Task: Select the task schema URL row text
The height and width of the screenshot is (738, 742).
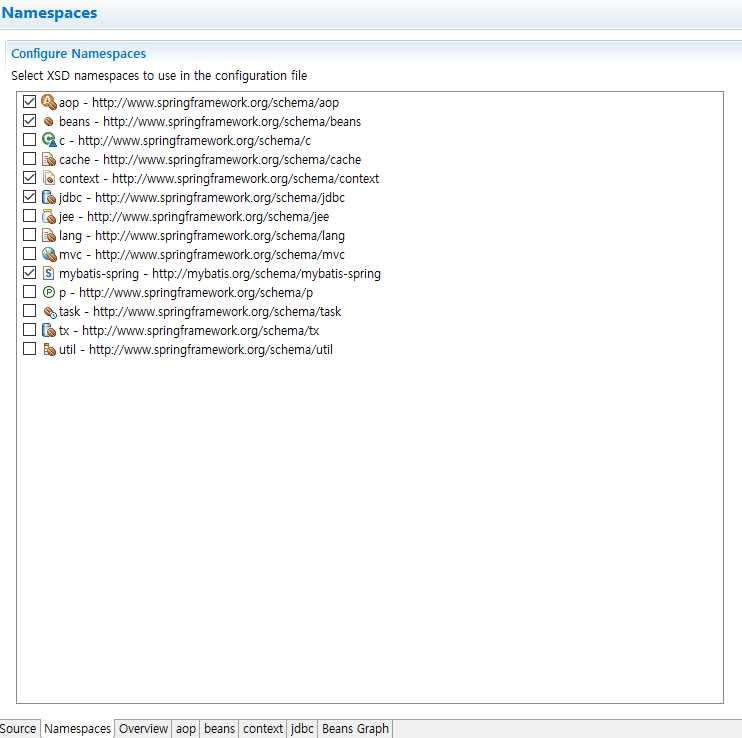Action: pos(200,312)
